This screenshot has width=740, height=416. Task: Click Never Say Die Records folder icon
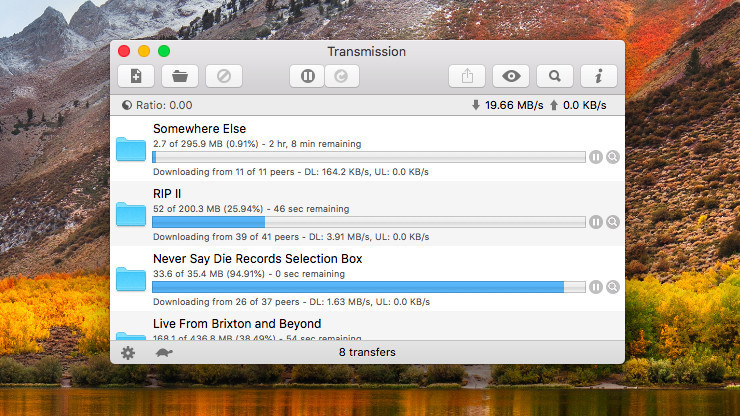click(131, 279)
